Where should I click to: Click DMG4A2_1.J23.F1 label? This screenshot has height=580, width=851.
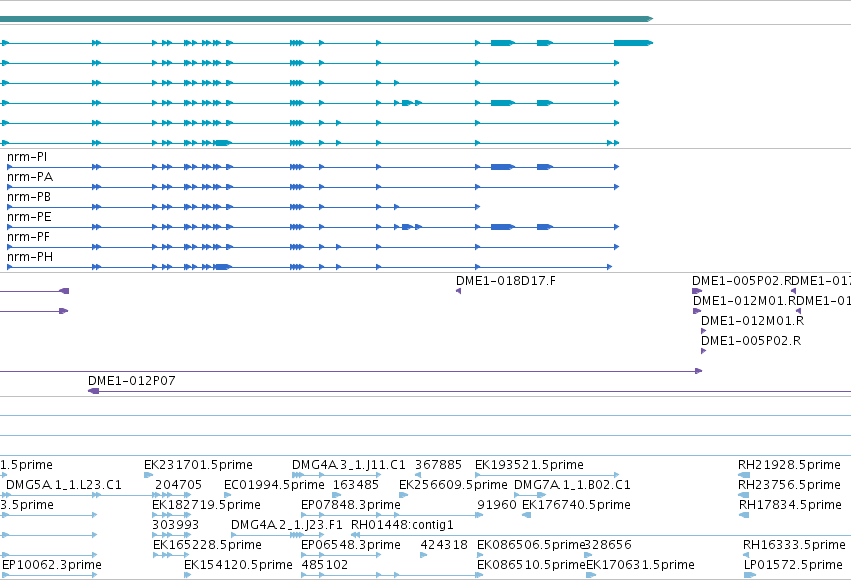coord(287,525)
